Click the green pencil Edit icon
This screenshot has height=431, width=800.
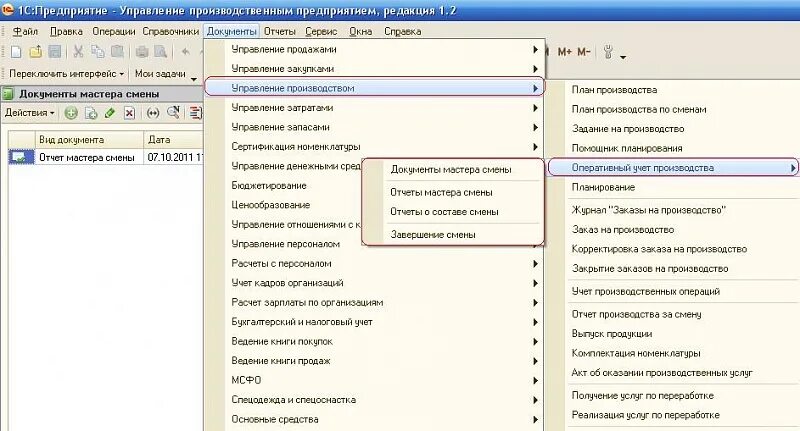[x=110, y=113]
